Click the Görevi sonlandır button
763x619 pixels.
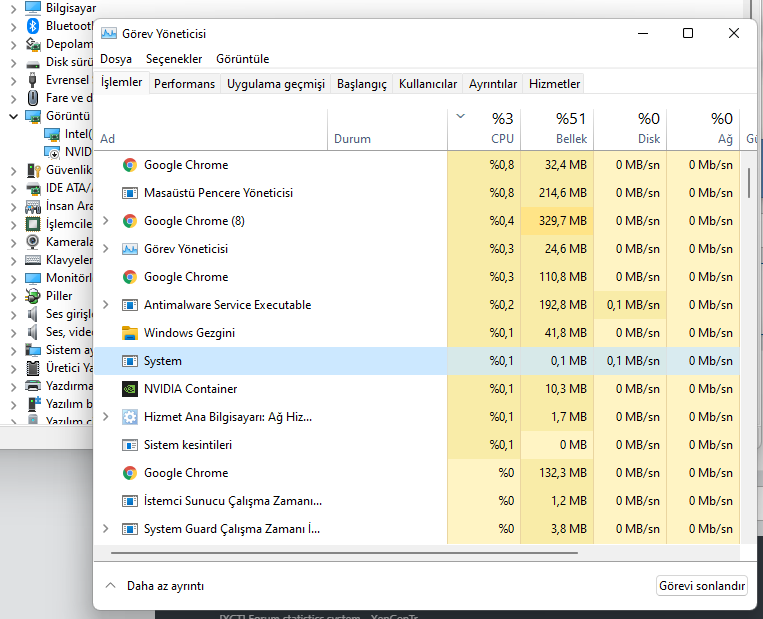point(702,585)
